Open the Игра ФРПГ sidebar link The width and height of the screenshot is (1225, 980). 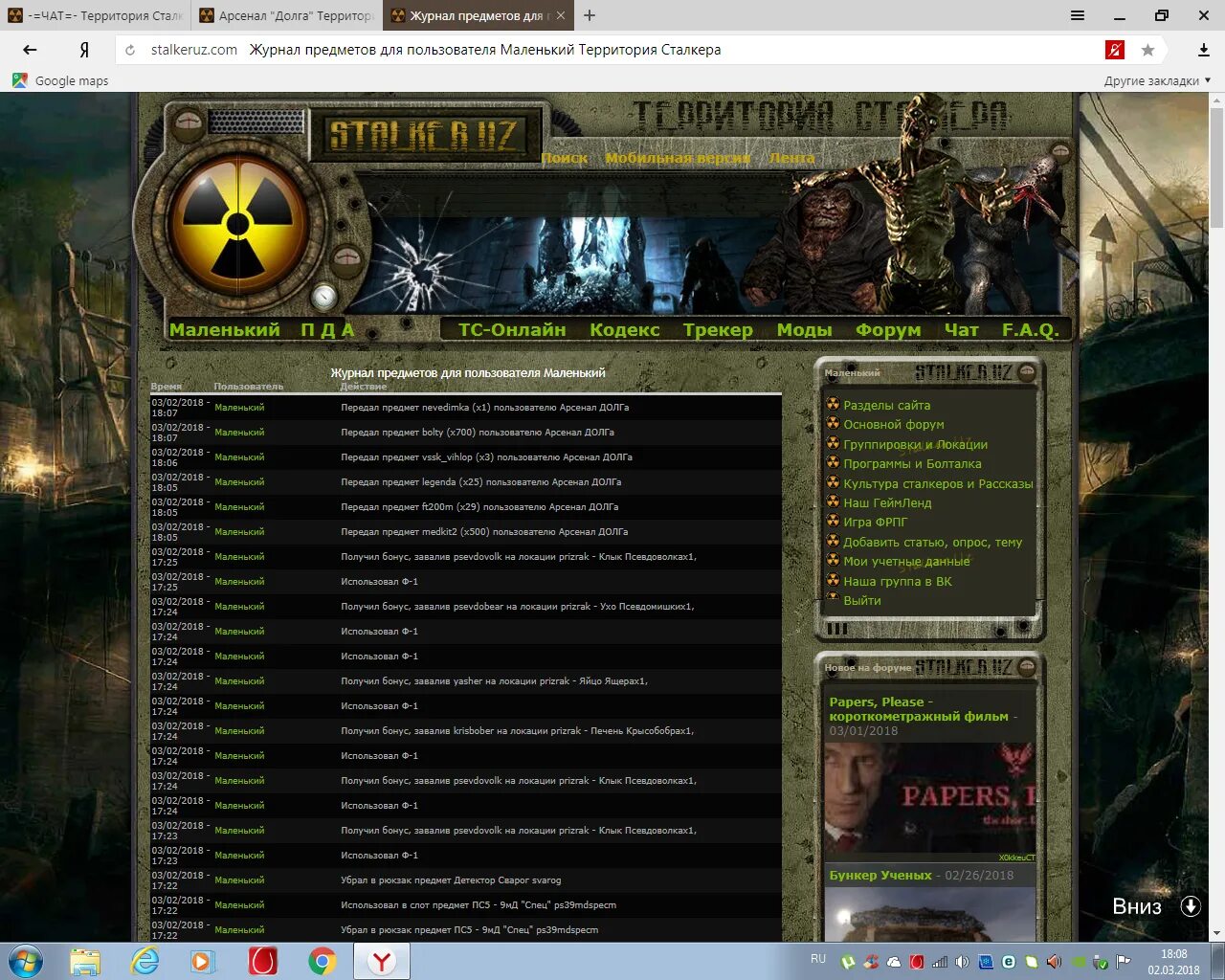tap(875, 523)
